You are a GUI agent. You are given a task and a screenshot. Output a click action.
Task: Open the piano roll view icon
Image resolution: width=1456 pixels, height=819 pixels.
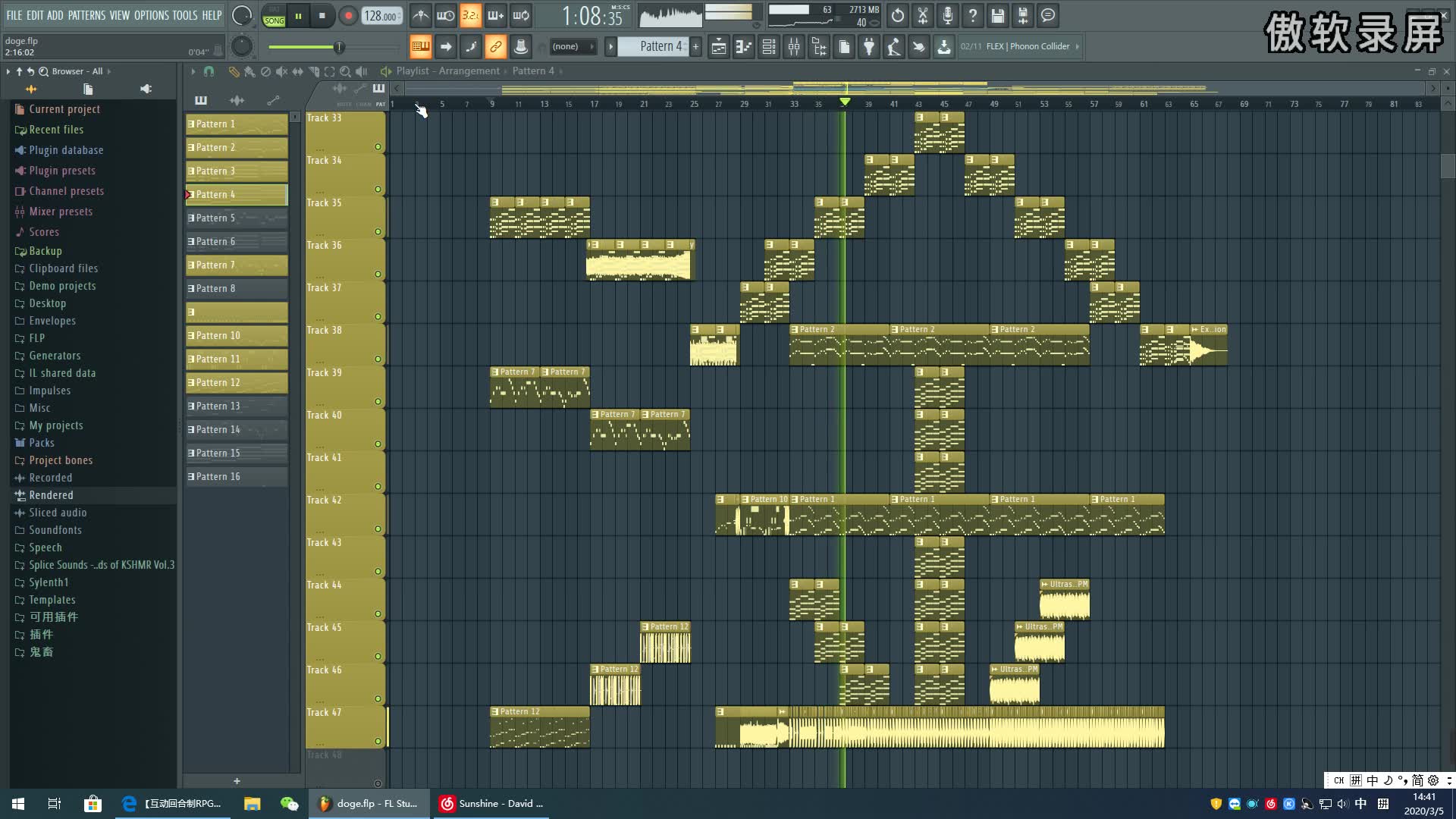click(744, 46)
